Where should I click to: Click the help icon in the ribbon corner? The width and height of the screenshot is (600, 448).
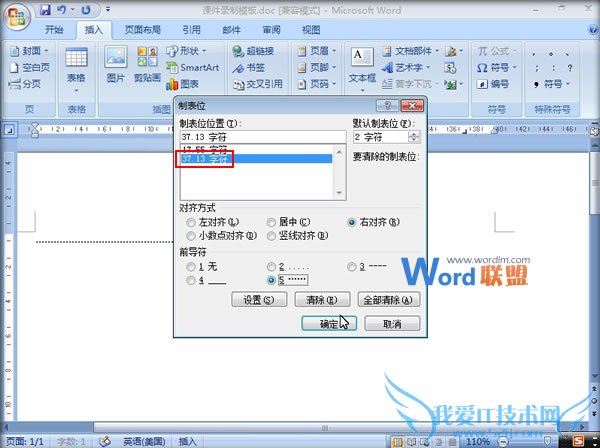pyautogui.click(x=594, y=30)
